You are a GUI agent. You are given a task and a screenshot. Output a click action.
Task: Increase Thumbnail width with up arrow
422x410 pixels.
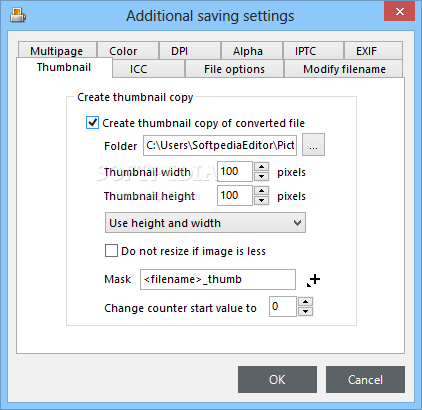(x=262, y=167)
